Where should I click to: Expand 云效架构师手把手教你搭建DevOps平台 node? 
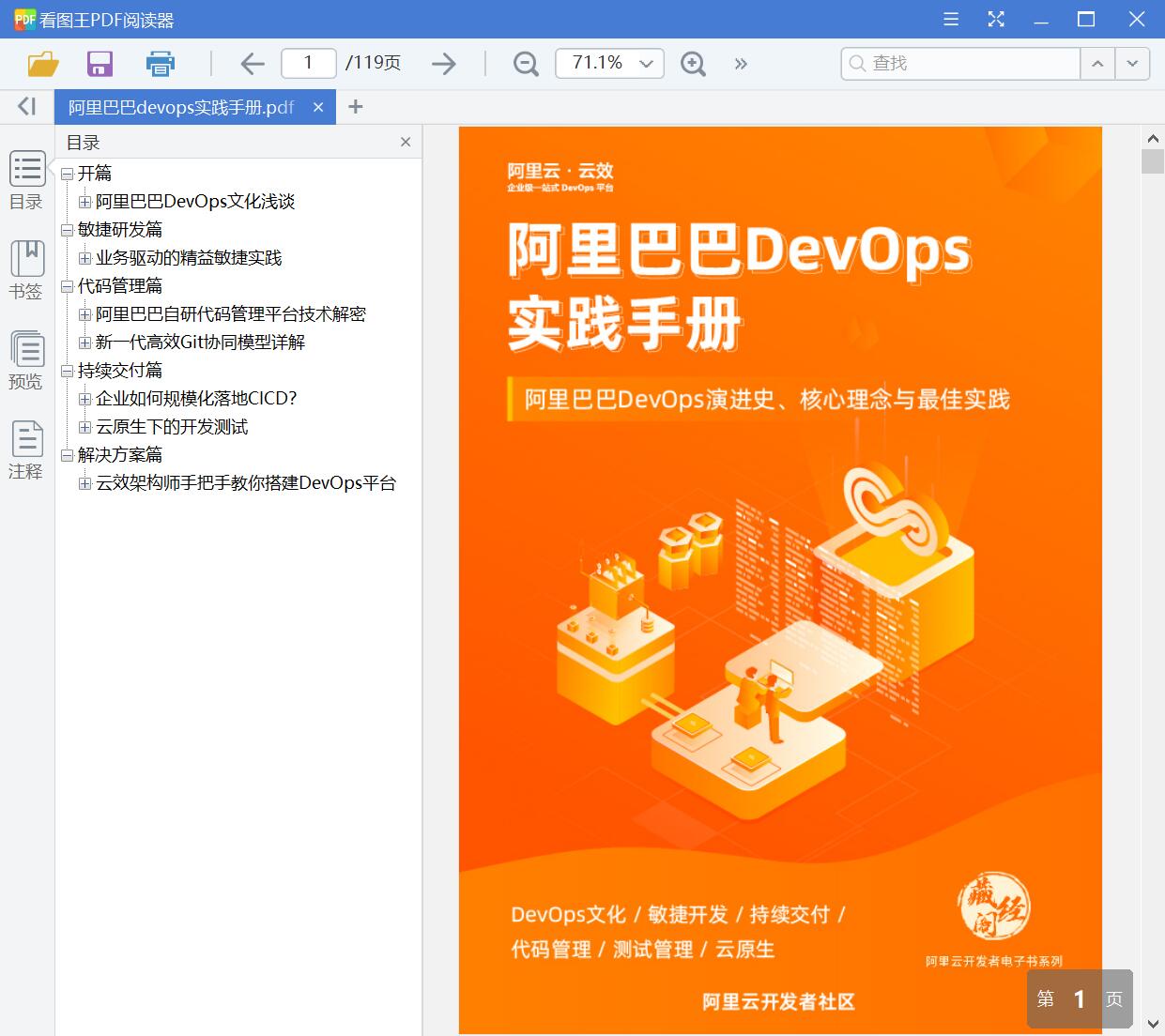click(x=84, y=483)
